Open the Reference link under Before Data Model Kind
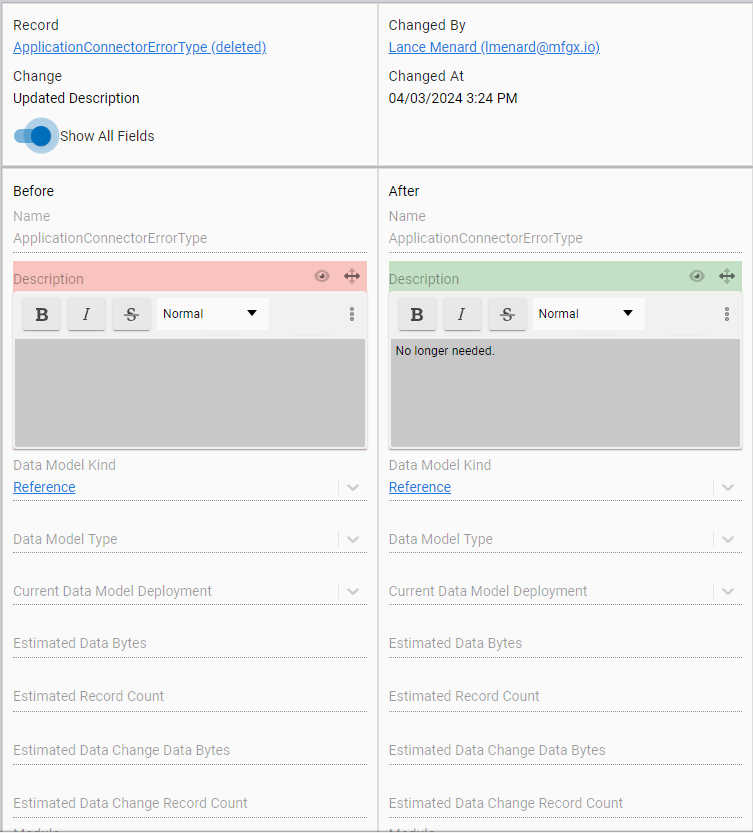Image resolution: width=753 pixels, height=833 pixels. click(44, 487)
